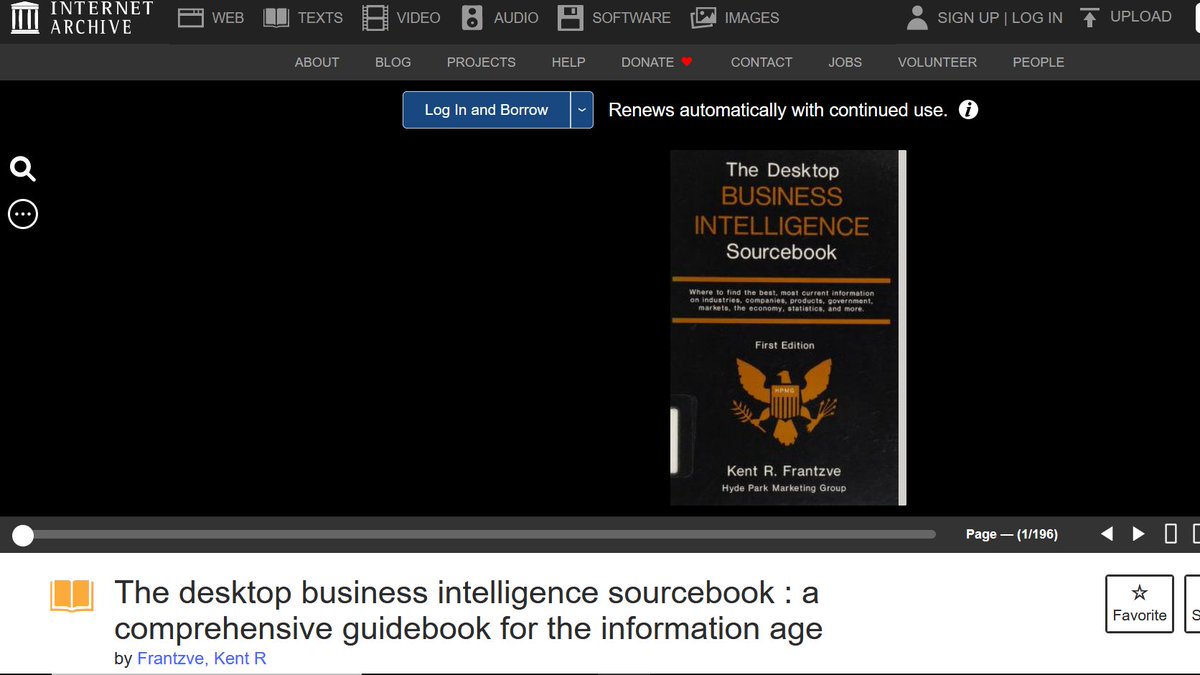Open the AUDIO menu item
The width and height of the screenshot is (1200, 675).
coord(516,17)
